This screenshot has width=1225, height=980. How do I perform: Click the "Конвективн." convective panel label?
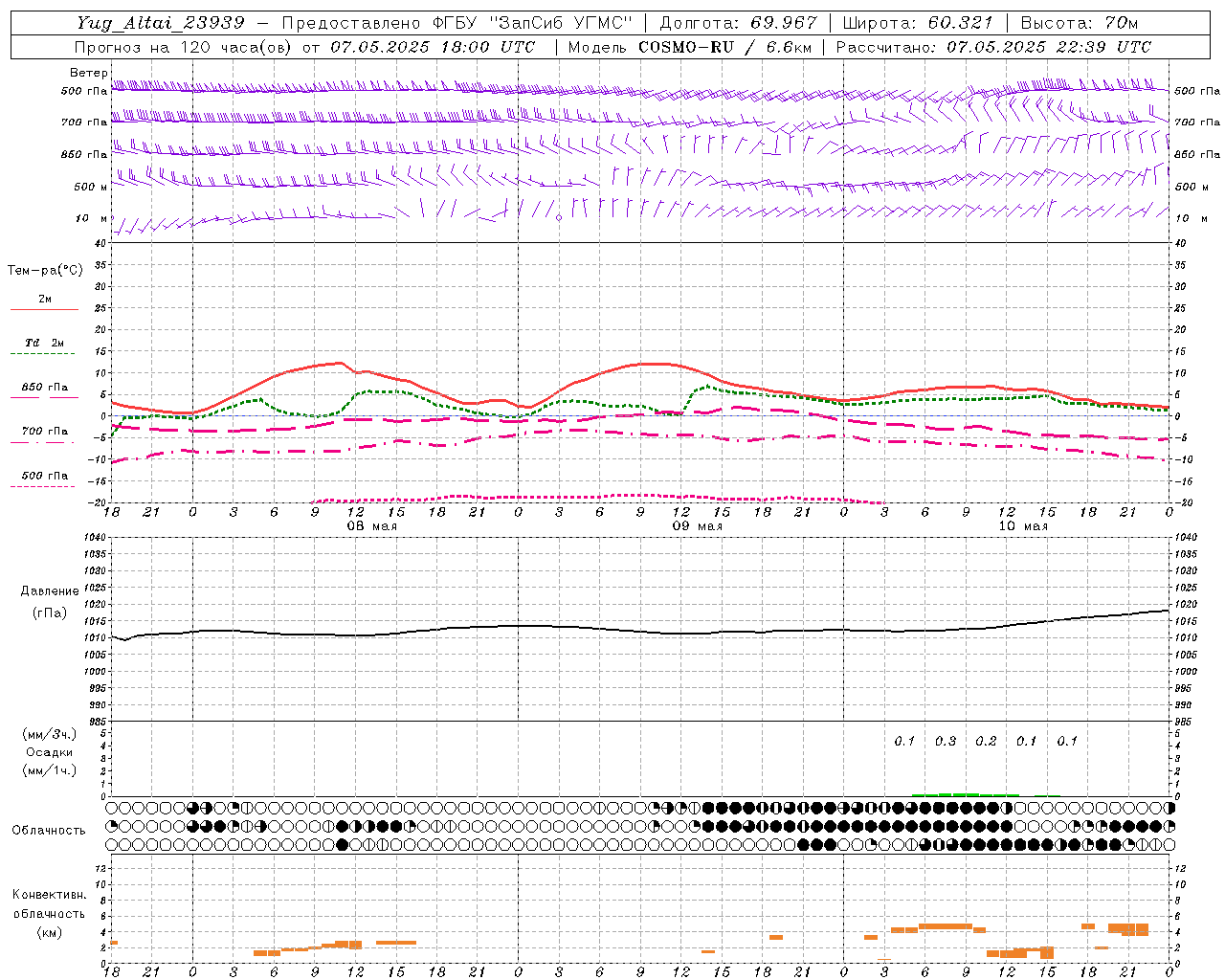pos(49,895)
